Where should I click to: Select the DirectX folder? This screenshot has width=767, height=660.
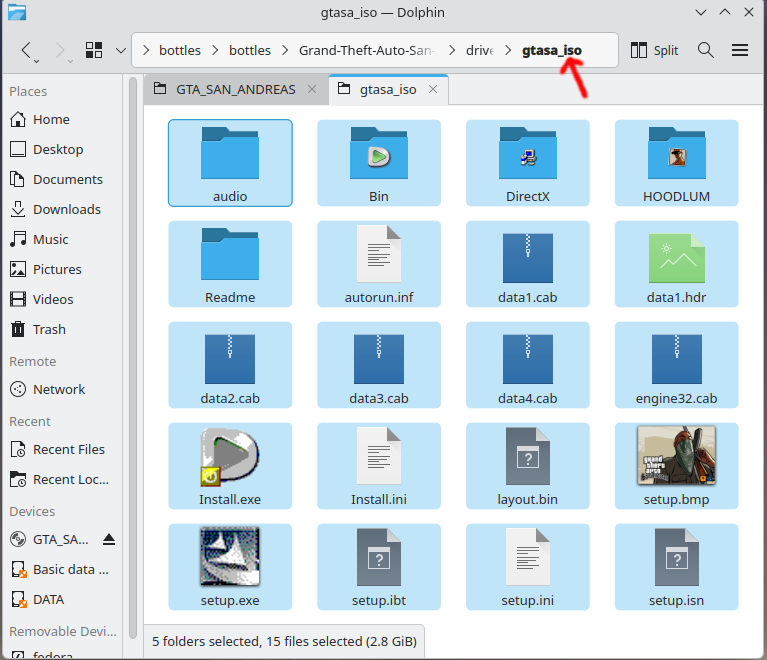[x=527, y=163]
